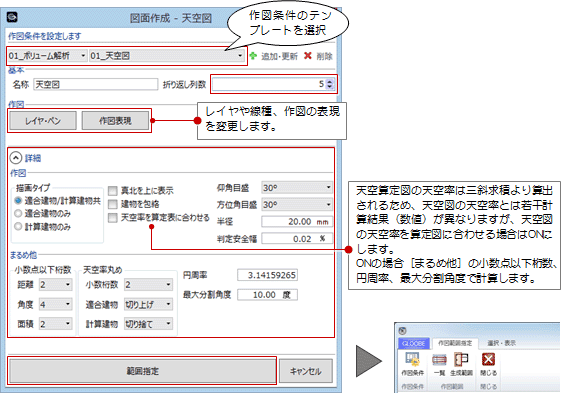Collapse the 詳細 section chevron
The width and height of the screenshot is (570, 393).
16,158
